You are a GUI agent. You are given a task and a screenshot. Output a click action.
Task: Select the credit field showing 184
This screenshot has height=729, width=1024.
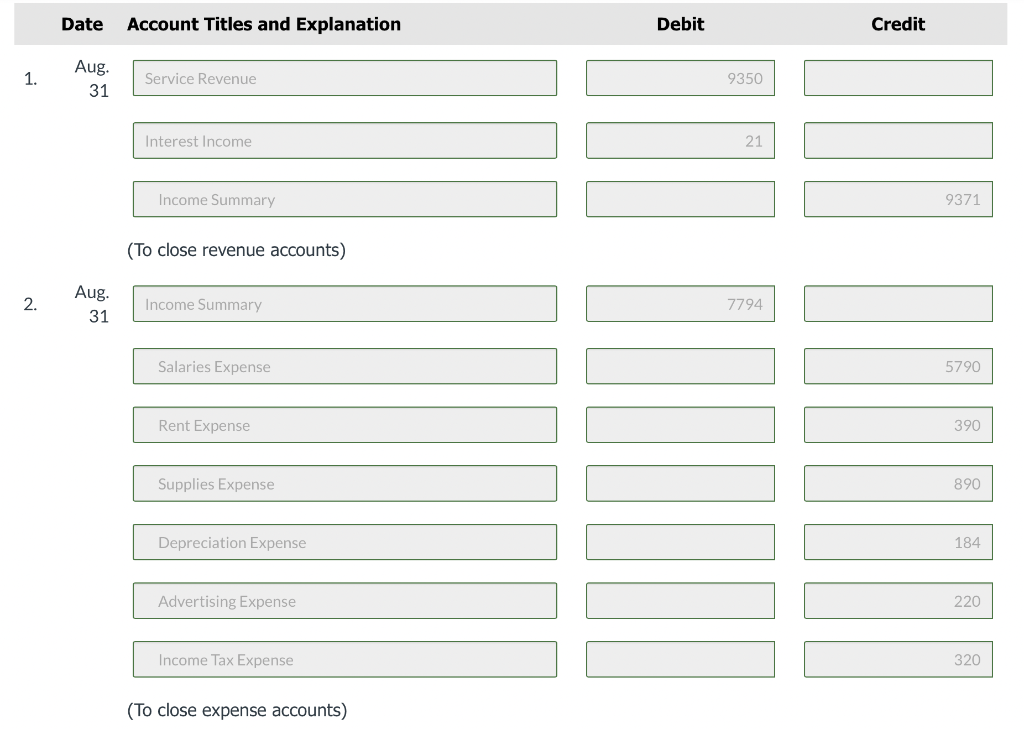coord(898,543)
